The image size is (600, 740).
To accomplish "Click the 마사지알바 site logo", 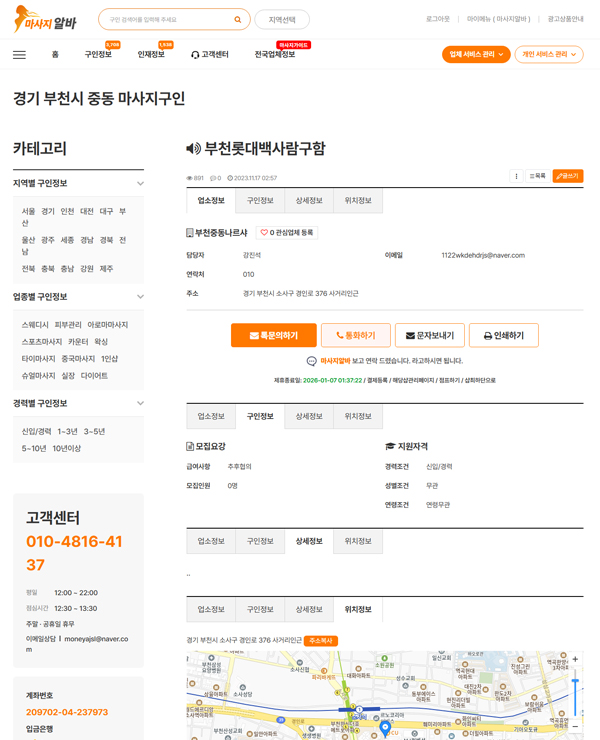I will tap(44, 19).
